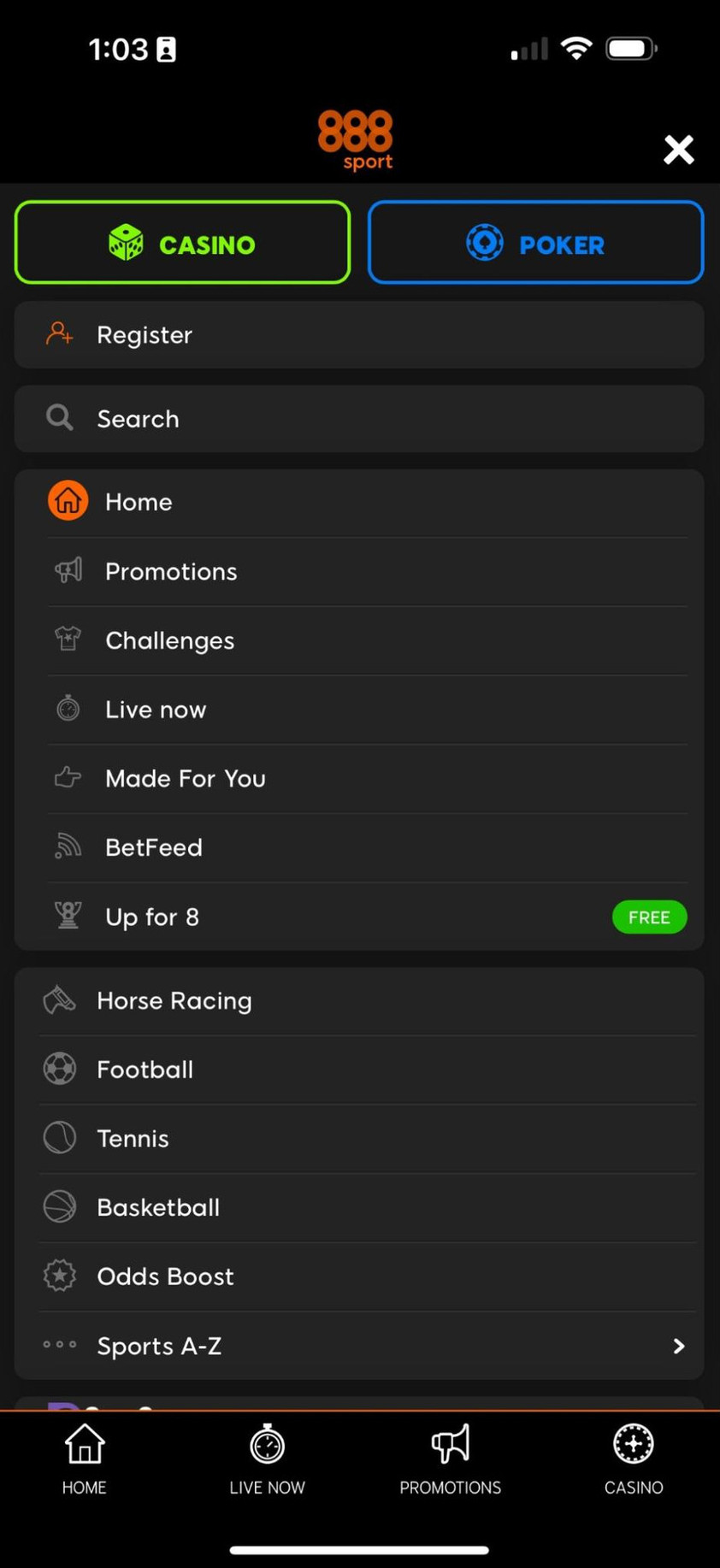The width and height of the screenshot is (720, 1568).
Task: Open the Casino tab in bottom bar
Action: (633, 1459)
